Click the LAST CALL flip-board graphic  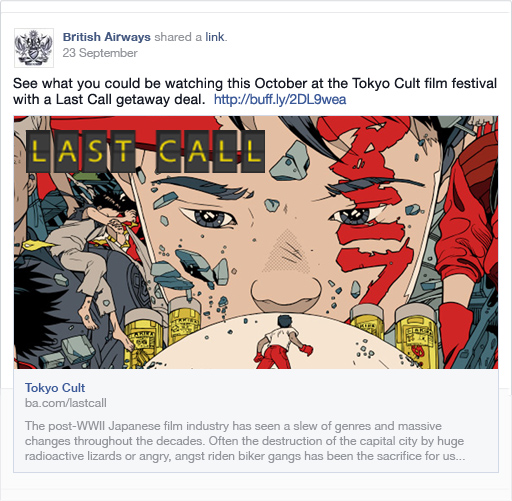coord(145,151)
